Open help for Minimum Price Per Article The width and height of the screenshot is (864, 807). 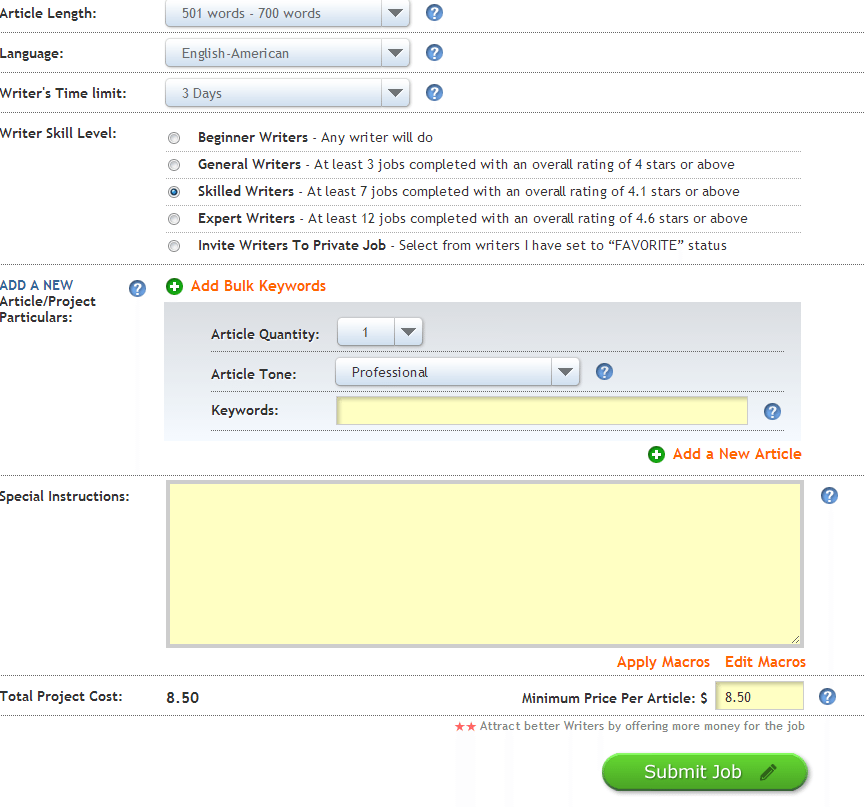click(x=827, y=697)
